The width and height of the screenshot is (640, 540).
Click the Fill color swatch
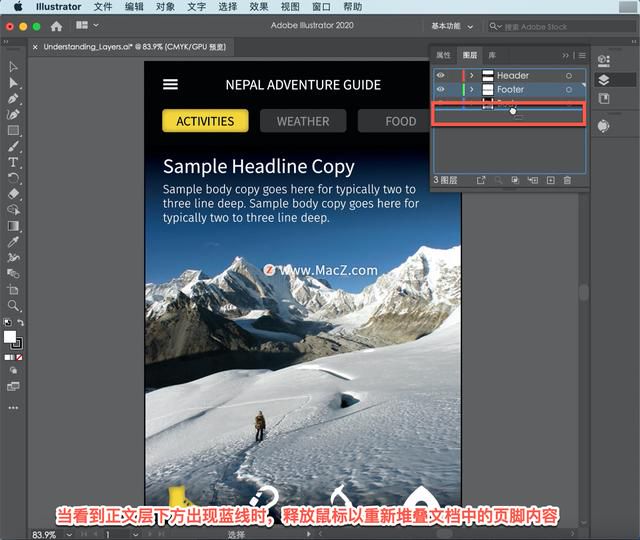[x=10, y=337]
